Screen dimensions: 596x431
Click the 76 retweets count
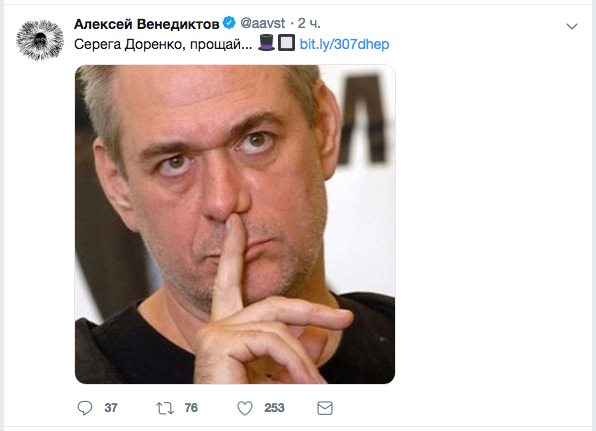coord(191,408)
